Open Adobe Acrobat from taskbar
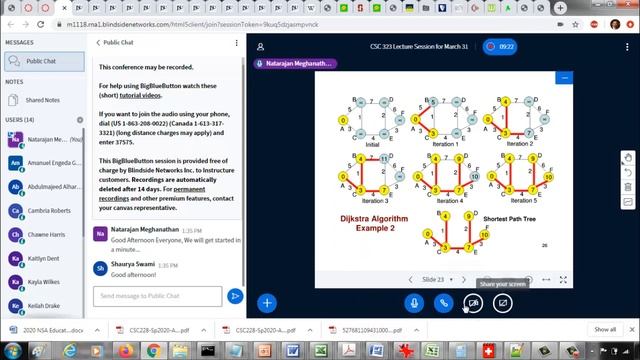640x360 pixels. pos(348,351)
